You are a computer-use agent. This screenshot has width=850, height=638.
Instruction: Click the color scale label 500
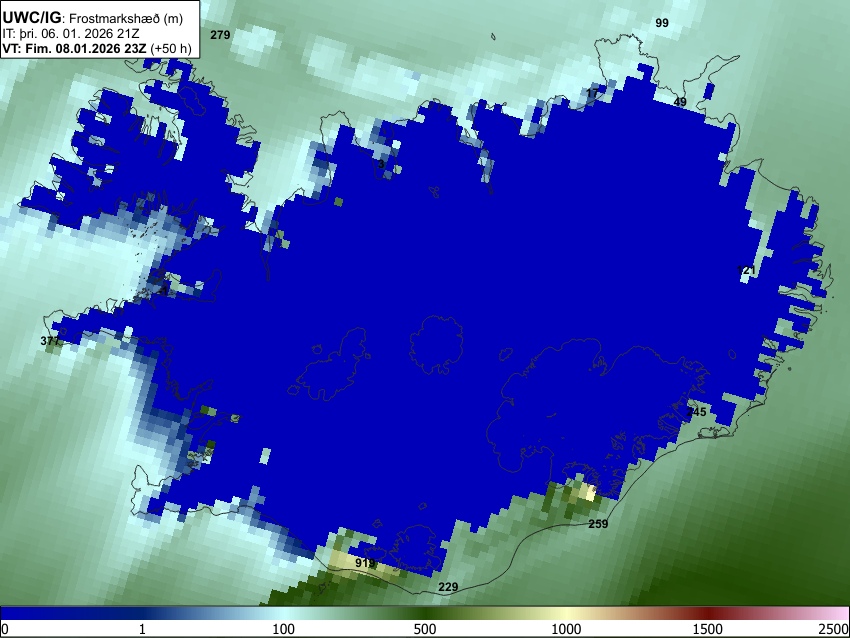pyautogui.click(x=425, y=629)
